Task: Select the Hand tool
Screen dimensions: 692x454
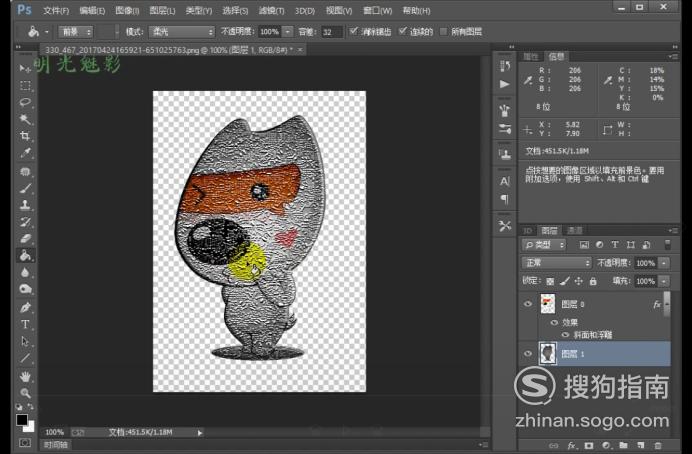Action: coord(25,376)
